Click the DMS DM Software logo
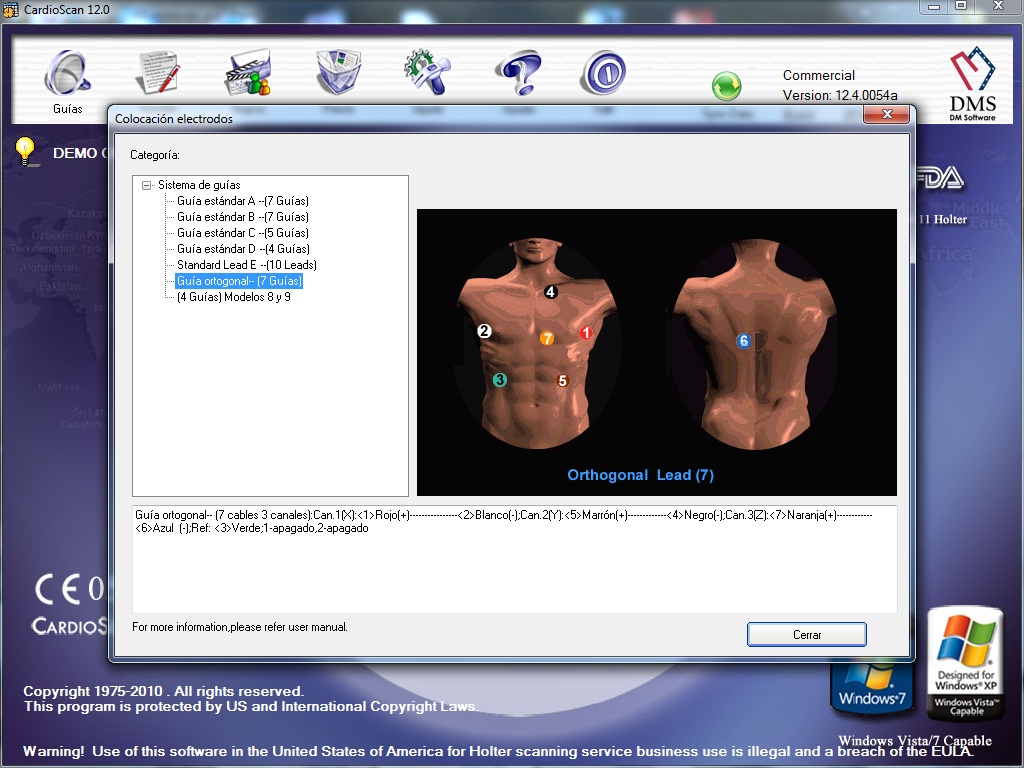 (972, 84)
